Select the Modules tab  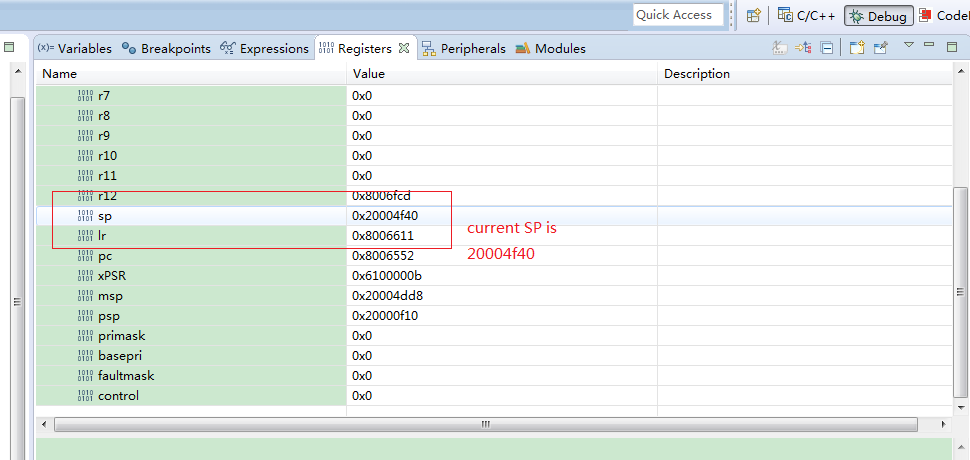click(x=551, y=48)
